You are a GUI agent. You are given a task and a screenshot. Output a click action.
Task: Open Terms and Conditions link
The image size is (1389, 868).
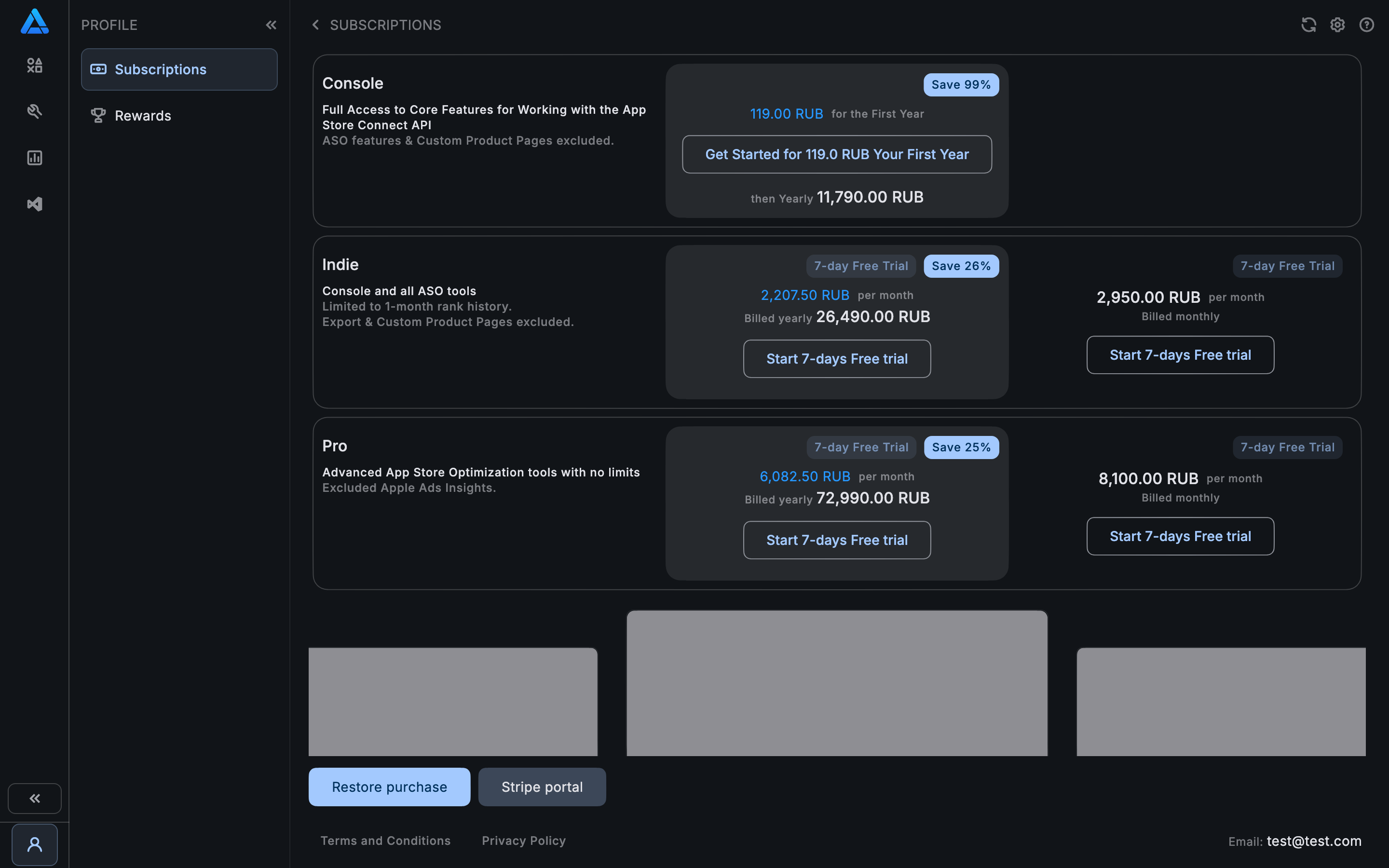385,841
